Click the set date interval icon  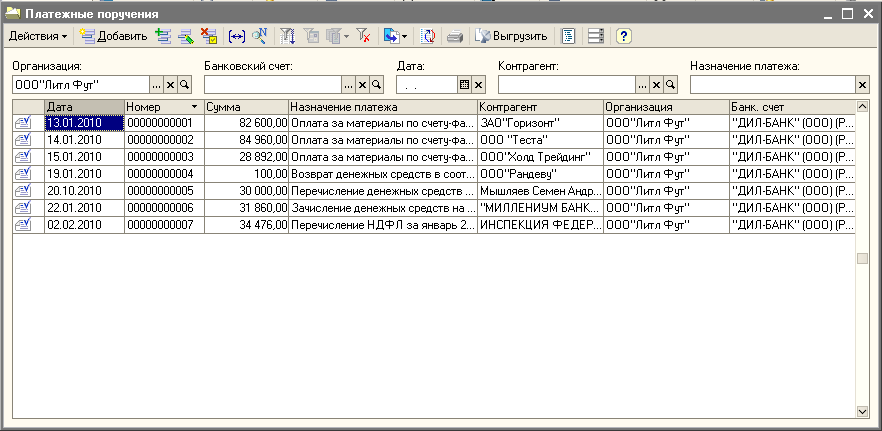(237, 36)
